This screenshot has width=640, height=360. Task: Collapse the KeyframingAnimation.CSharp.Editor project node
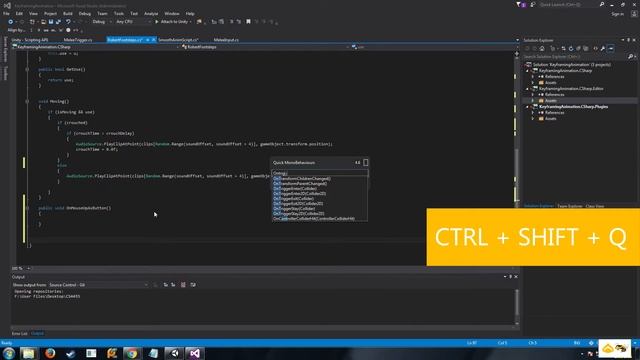(527, 89)
